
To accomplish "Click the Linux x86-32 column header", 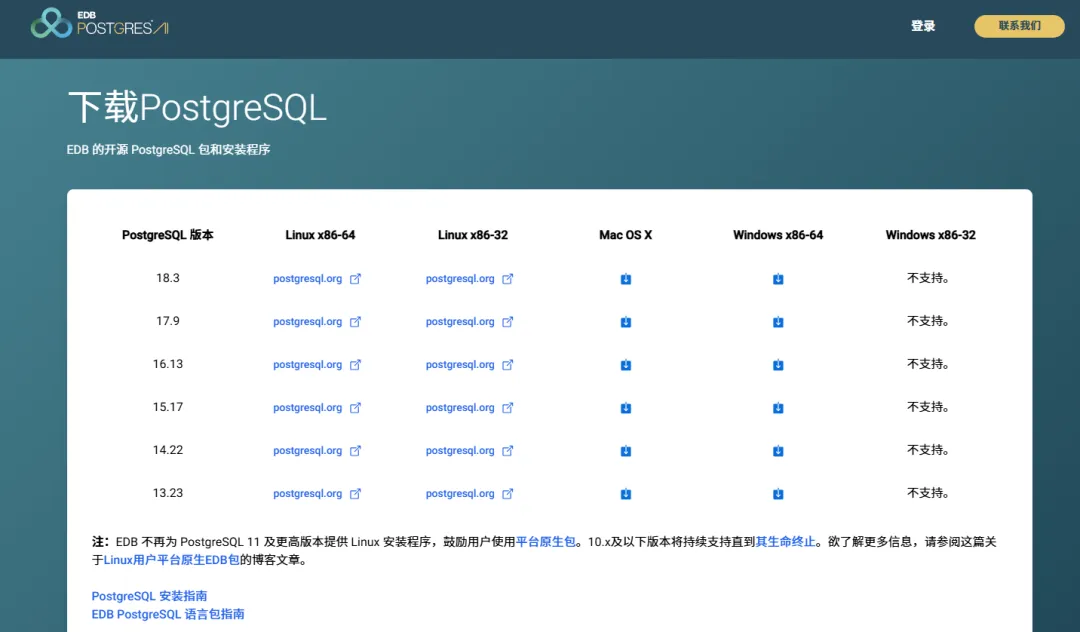I will 472,235.
